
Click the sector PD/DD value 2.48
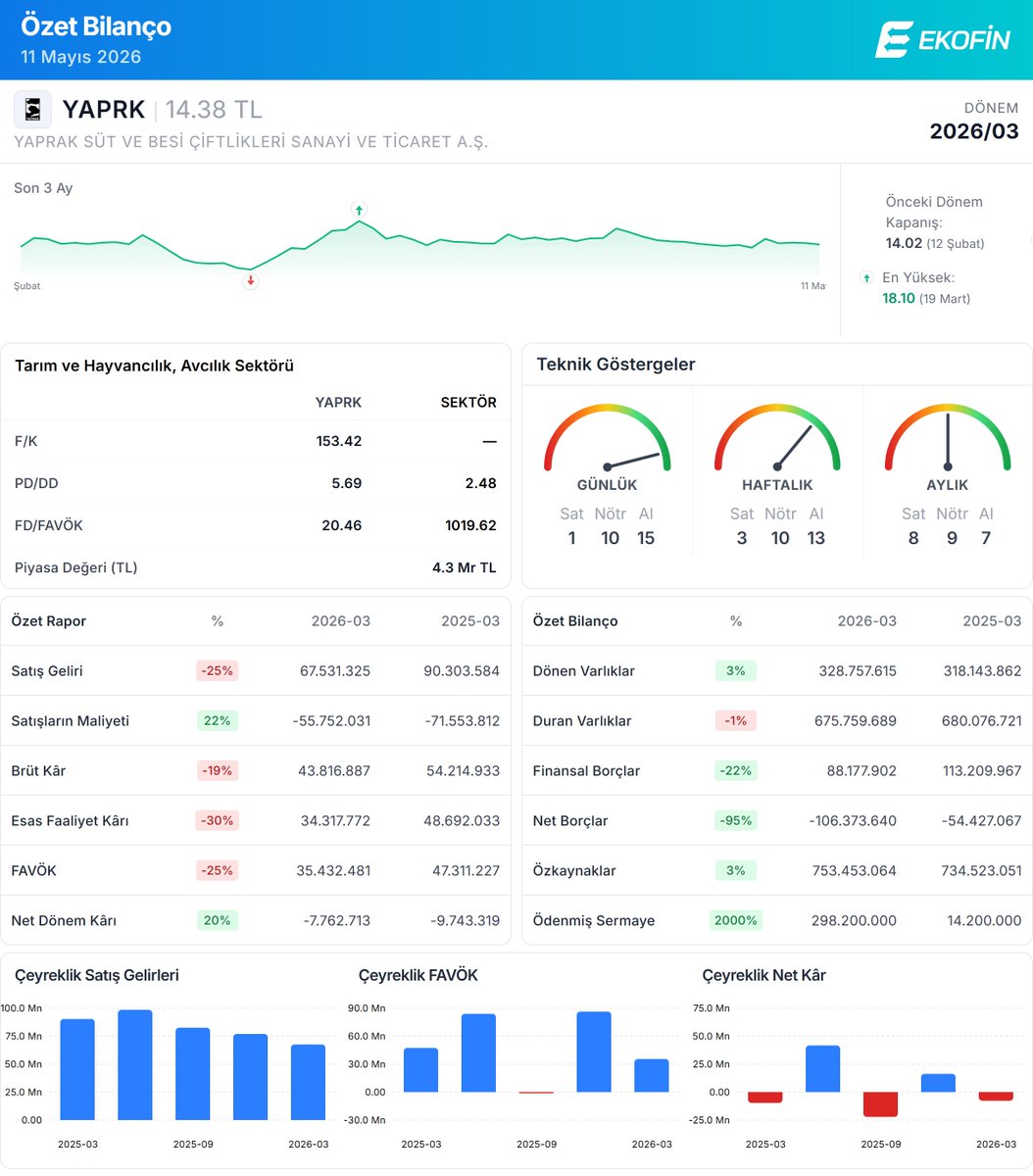(481, 483)
